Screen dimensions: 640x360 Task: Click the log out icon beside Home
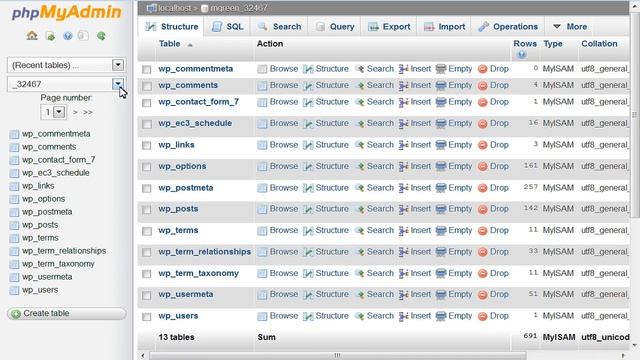click(50, 36)
